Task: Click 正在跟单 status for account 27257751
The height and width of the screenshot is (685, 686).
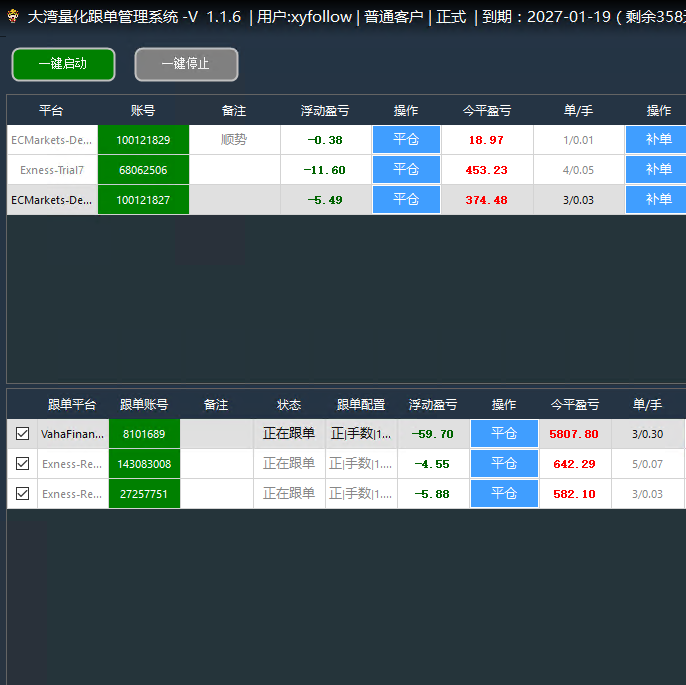Action: 289,493
